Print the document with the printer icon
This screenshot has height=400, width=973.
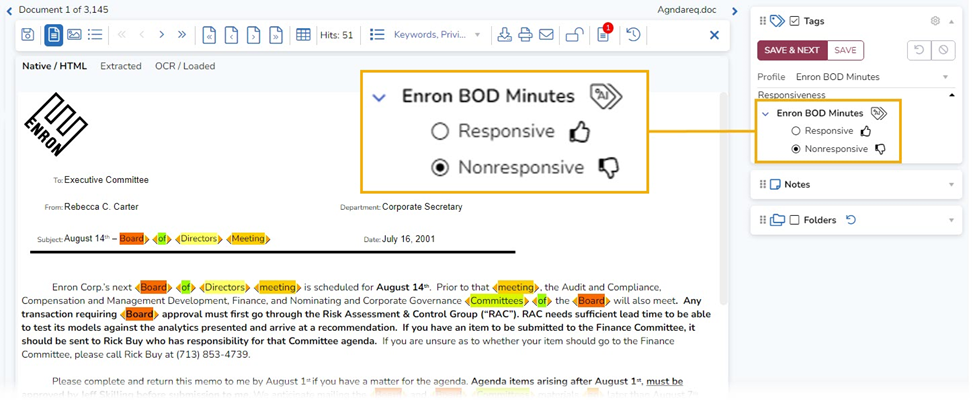tap(525, 35)
